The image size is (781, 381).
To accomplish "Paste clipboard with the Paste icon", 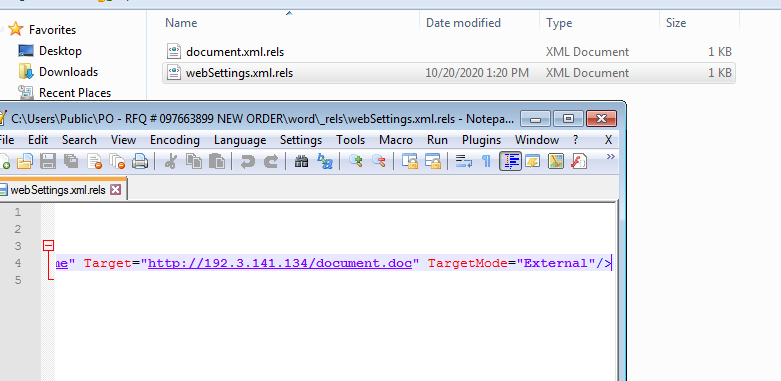I will click(217, 161).
